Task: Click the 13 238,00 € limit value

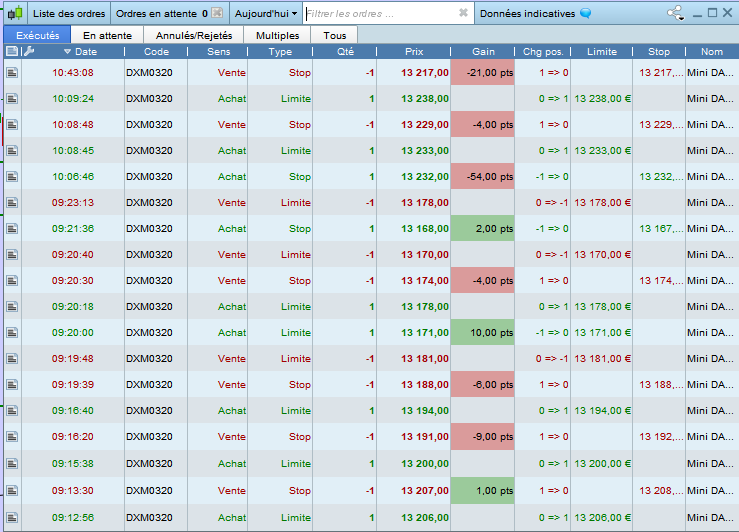Action: (602, 98)
